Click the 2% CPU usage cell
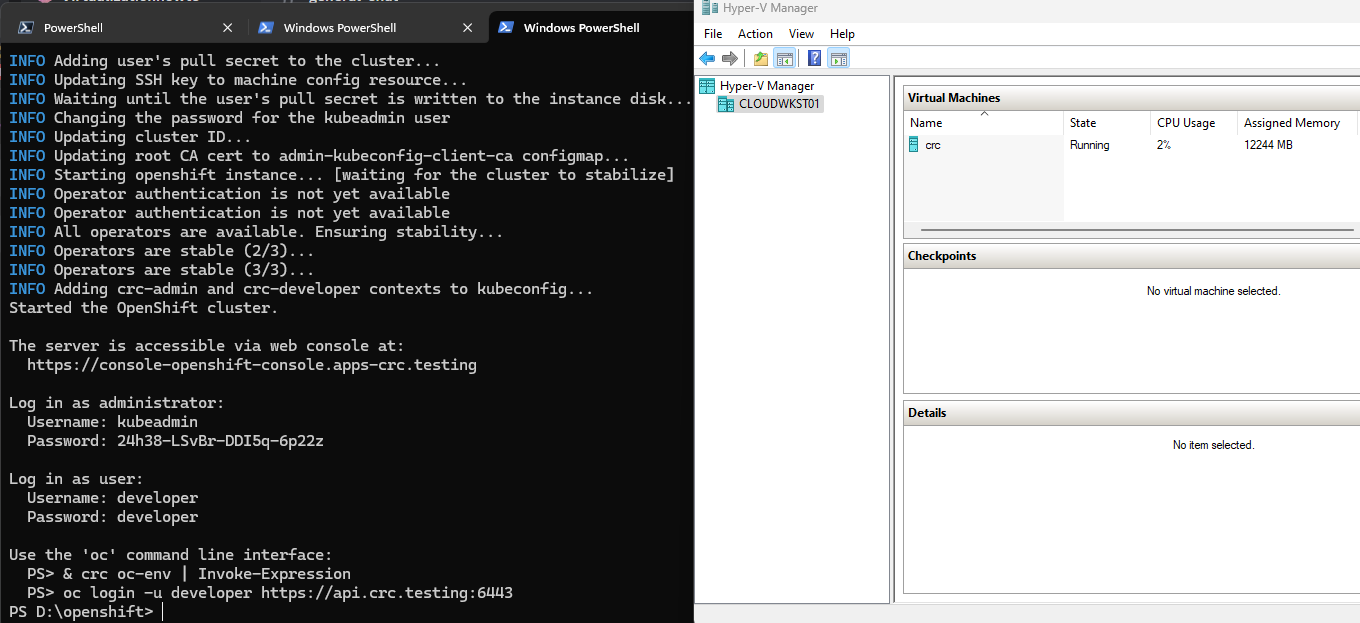Screen dimensions: 1360x623 (x=1164, y=145)
